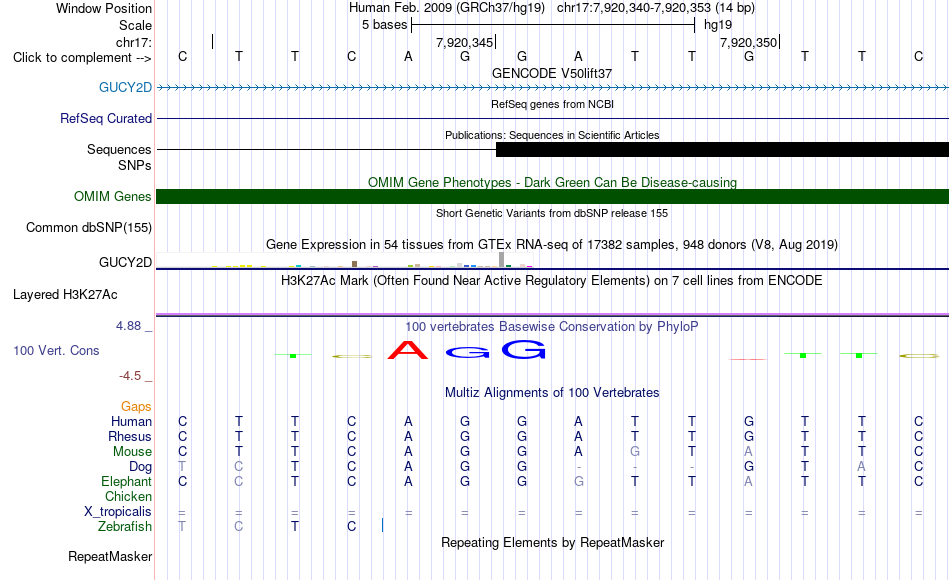Screen dimensions: 950x580
Task: Click the Dog alignment row label
Action: point(141,467)
